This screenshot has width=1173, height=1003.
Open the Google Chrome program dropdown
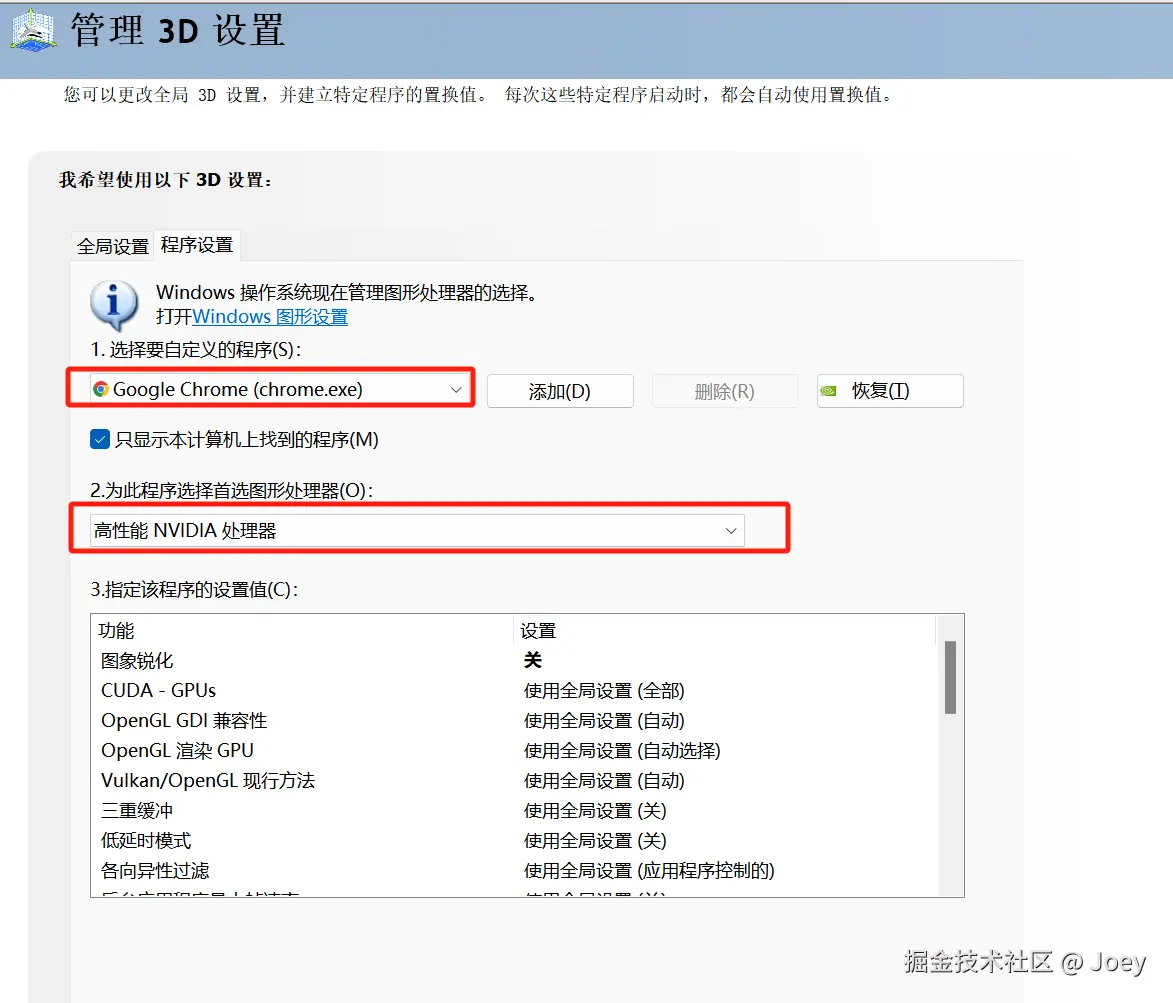pos(278,389)
